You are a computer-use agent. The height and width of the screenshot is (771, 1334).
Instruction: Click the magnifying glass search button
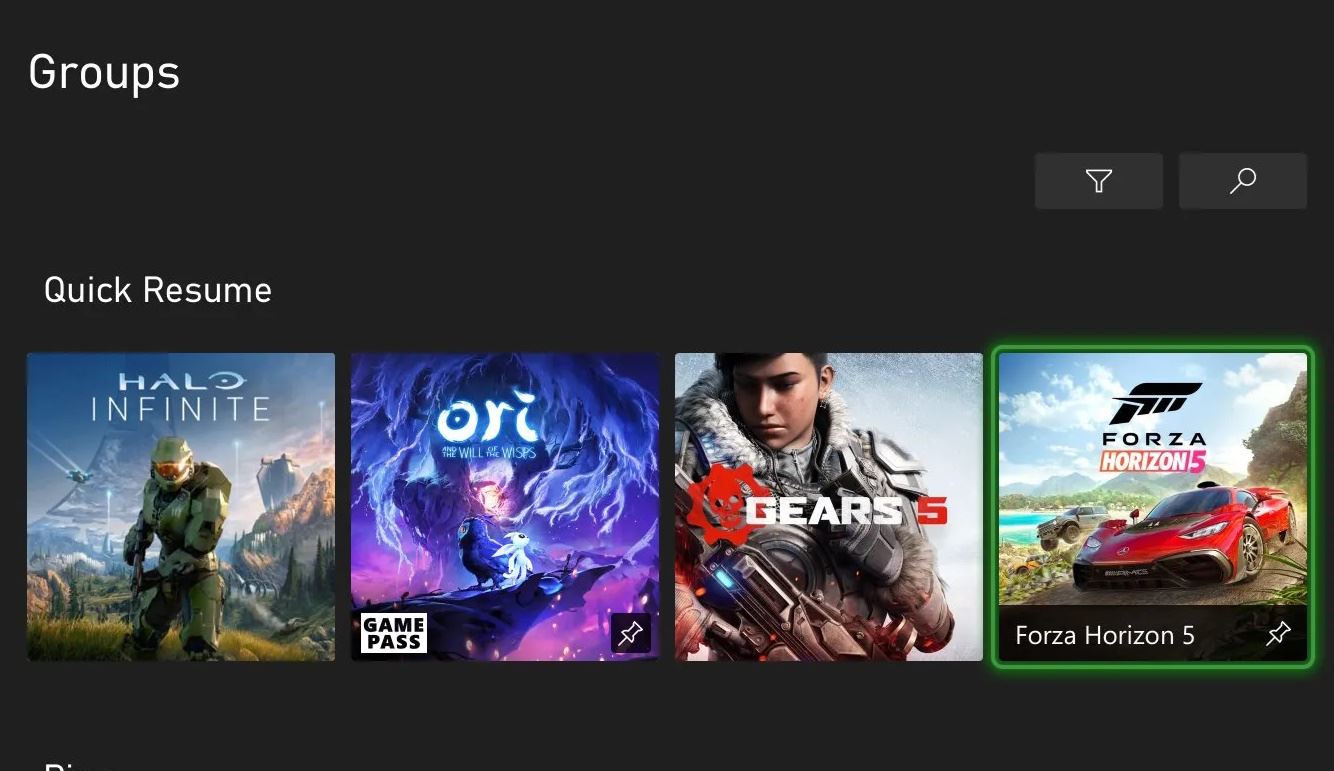click(1243, 181)
